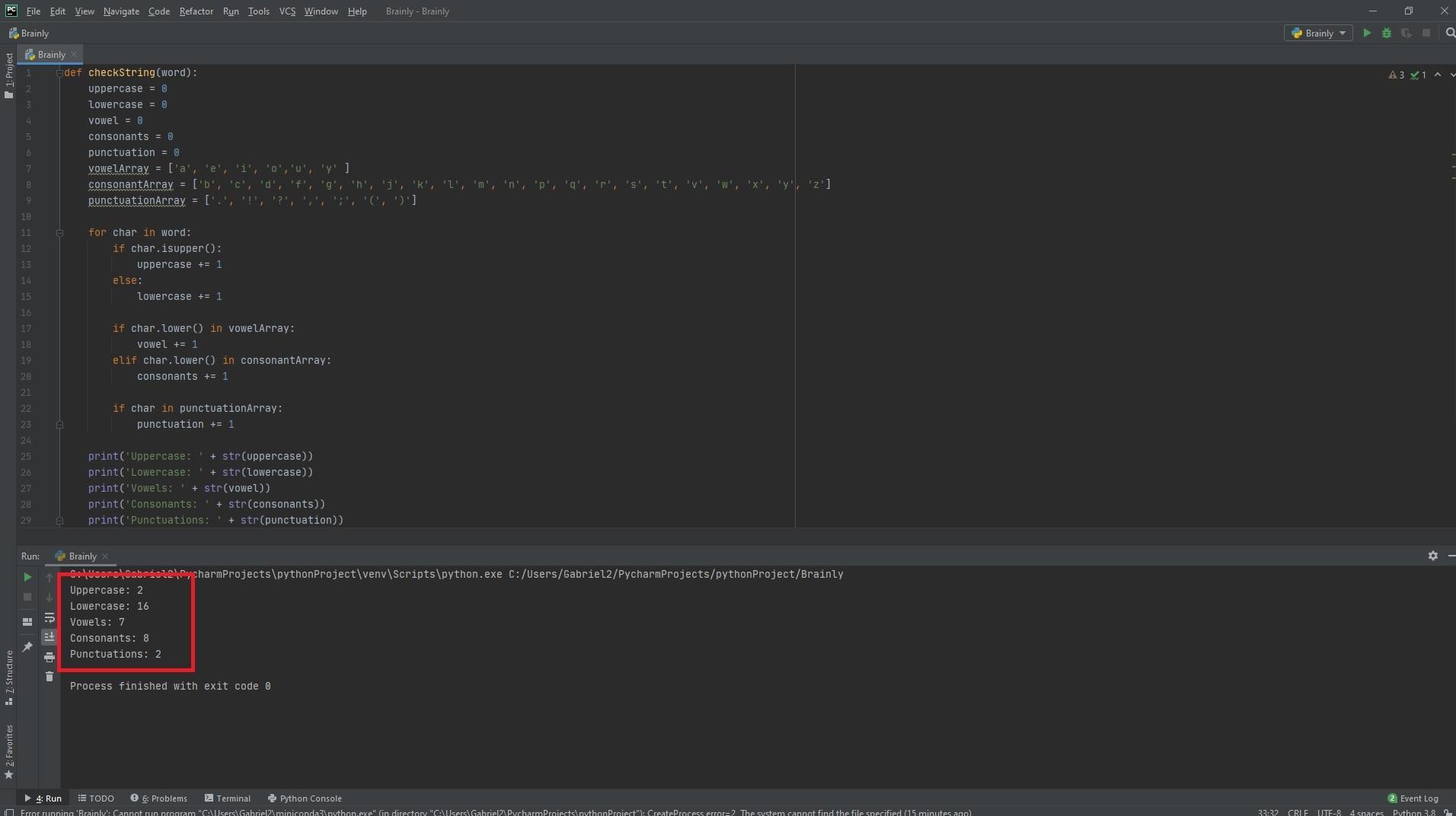Viewport: 1456px width, 816px height.
Task: Click the Run panel settings gear
Action: point(1432,556)
